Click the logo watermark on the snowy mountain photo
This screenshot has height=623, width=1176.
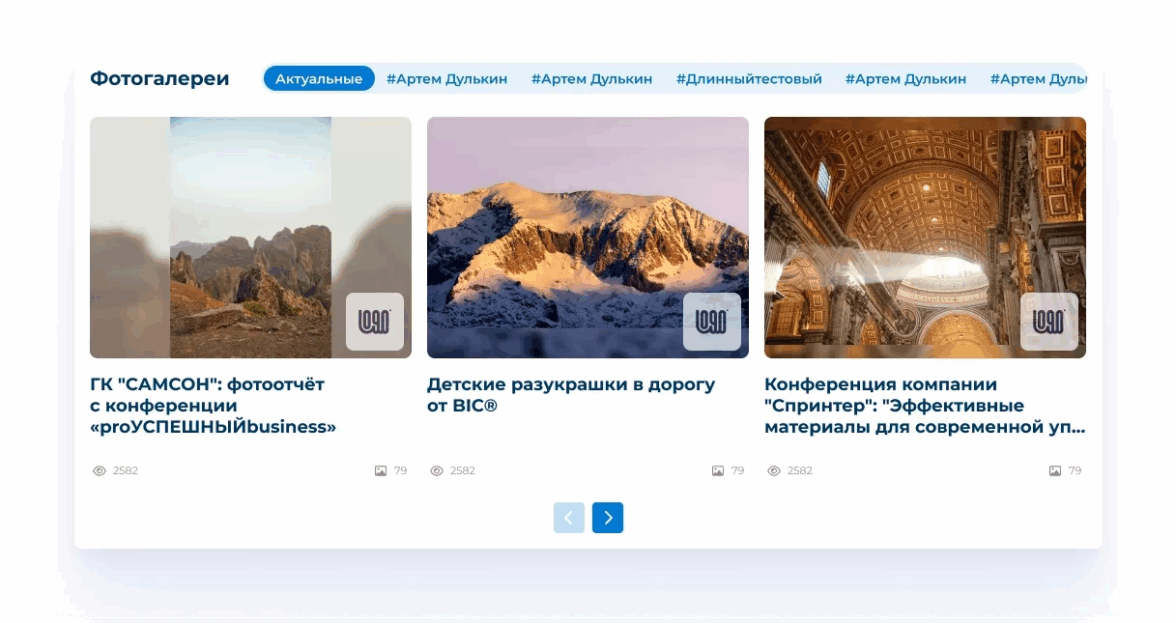[x=711, y=321]
